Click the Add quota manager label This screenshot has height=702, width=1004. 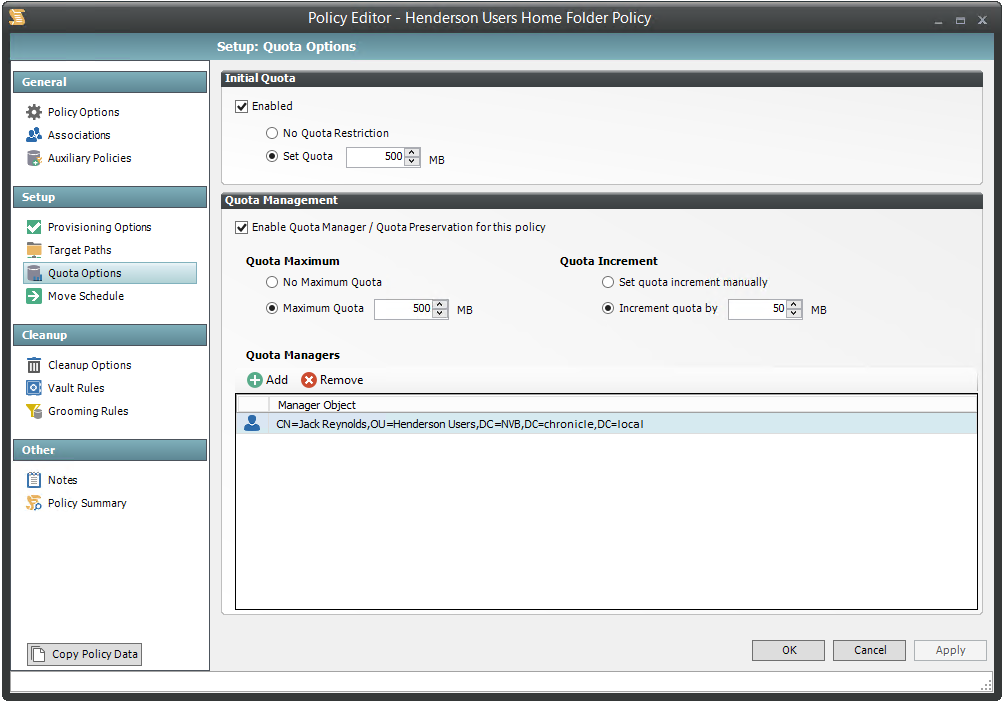click(277, 380)
